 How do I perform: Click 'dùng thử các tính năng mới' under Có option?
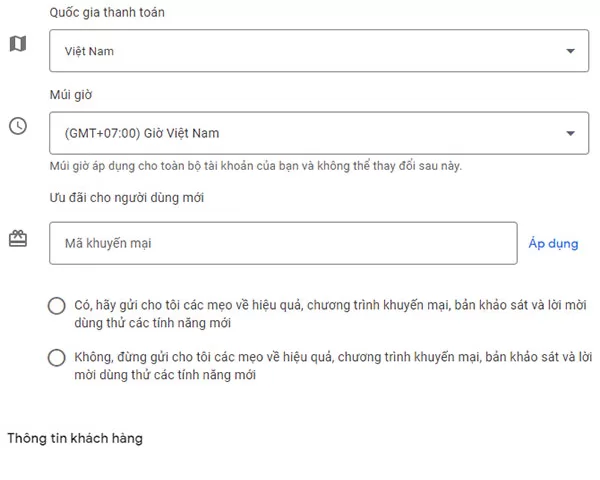click(x=153, y=323)
